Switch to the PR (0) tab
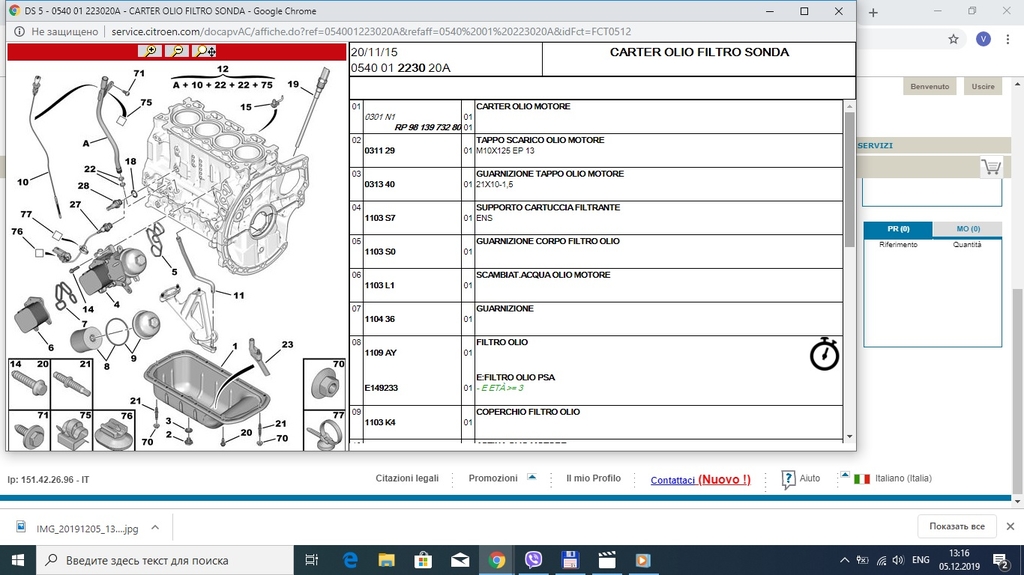The height and width of the screenshot is (575, 1024). (x=898, y=229)
